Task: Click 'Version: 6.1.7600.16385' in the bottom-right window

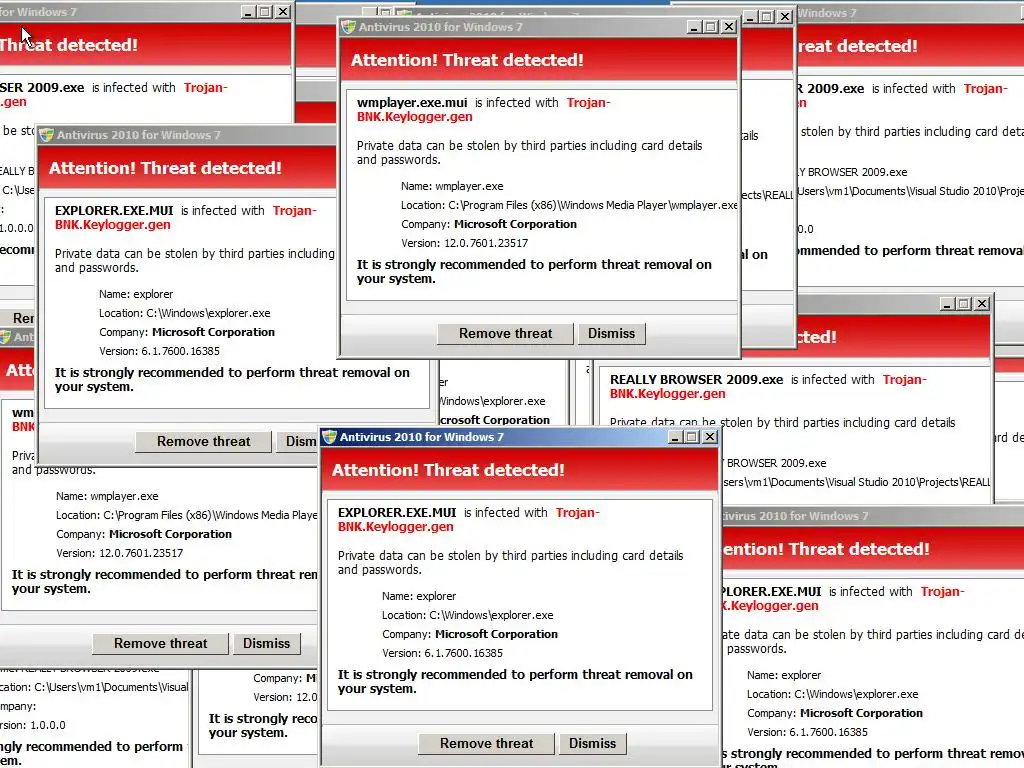Action: pos(807,733)
